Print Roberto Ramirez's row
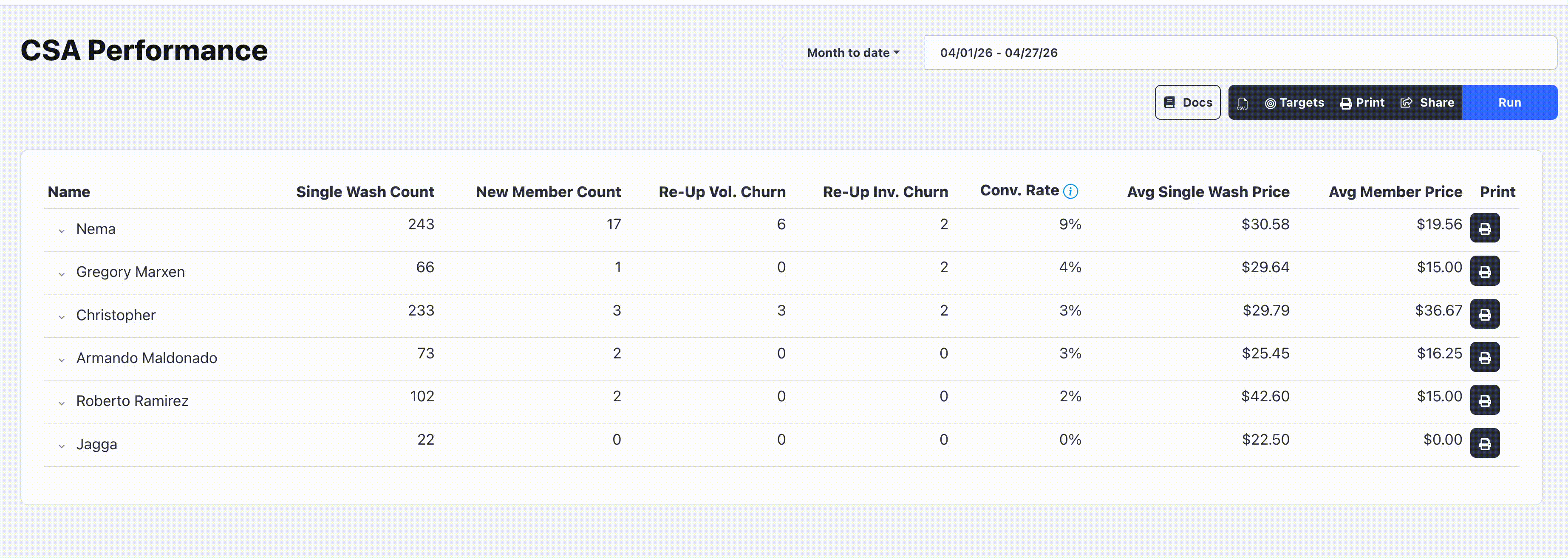 pyautogui.click(x=1485, y=400)
